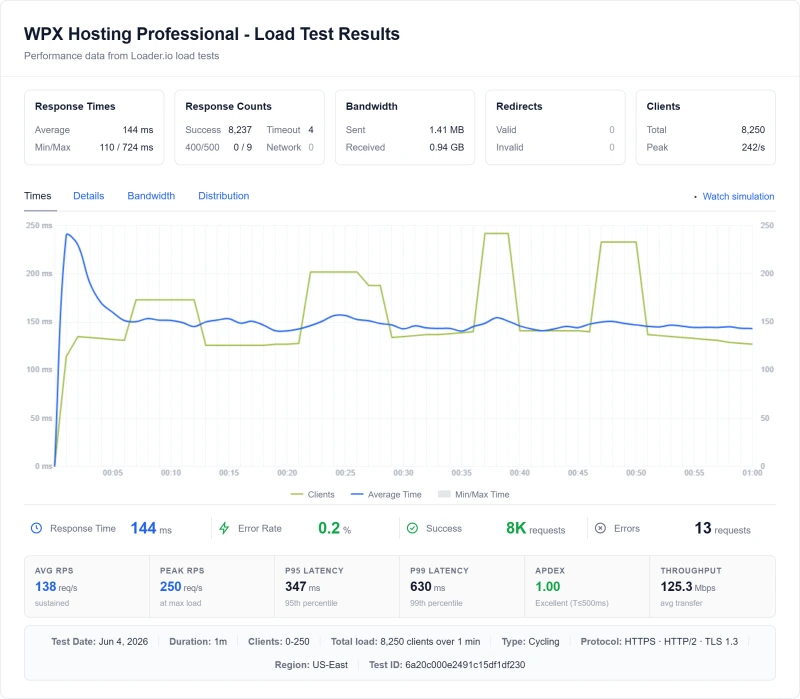Click the Test ID 6a20c000e2491c15df1df230
The width and height of the screenshot is (800, 699).
[x=447, y=665]
